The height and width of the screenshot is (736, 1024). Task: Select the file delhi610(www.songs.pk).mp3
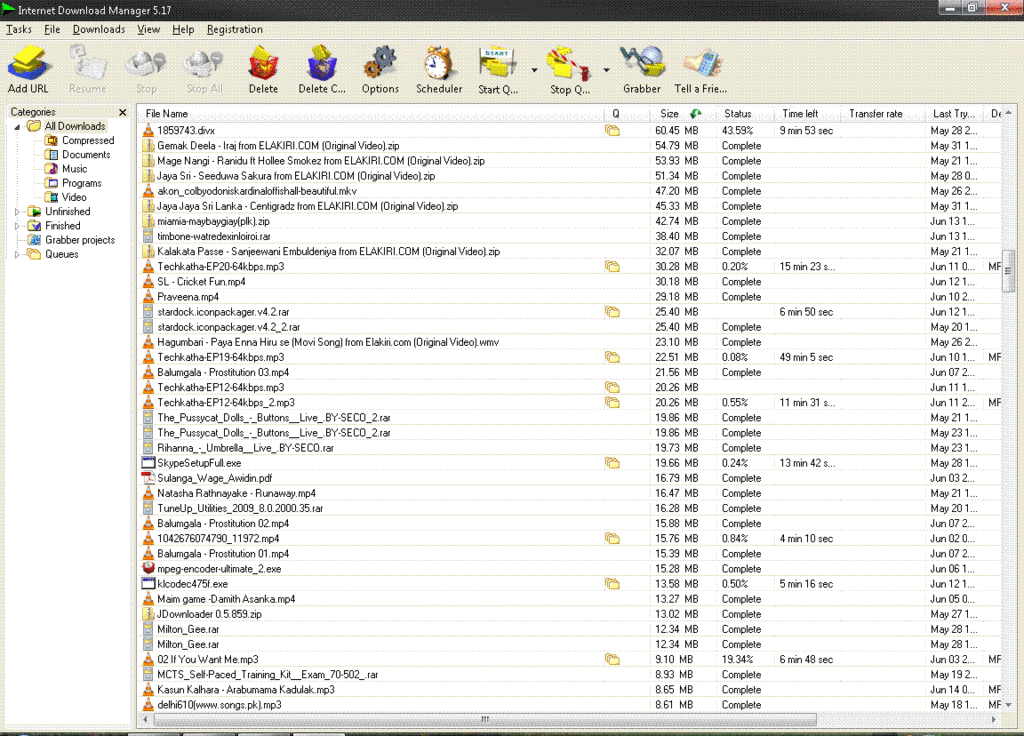tap(219, 705)
